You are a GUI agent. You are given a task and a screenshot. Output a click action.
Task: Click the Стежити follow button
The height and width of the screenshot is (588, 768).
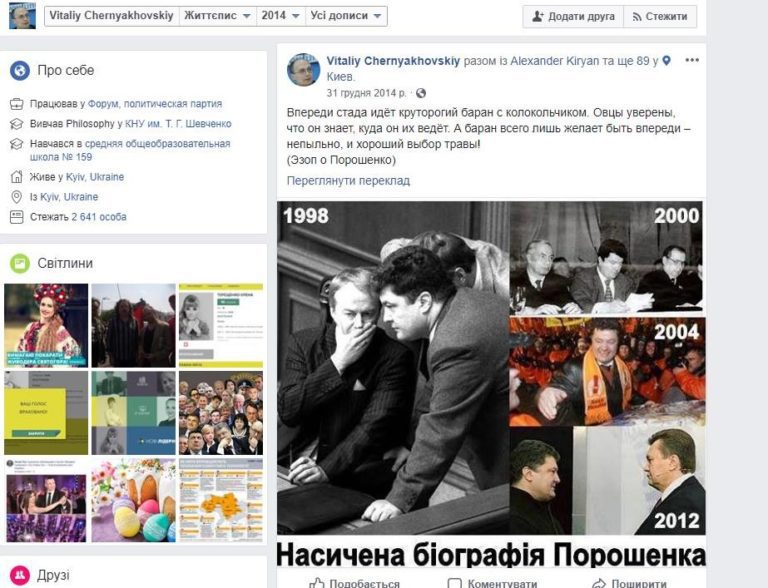(660, 17)
